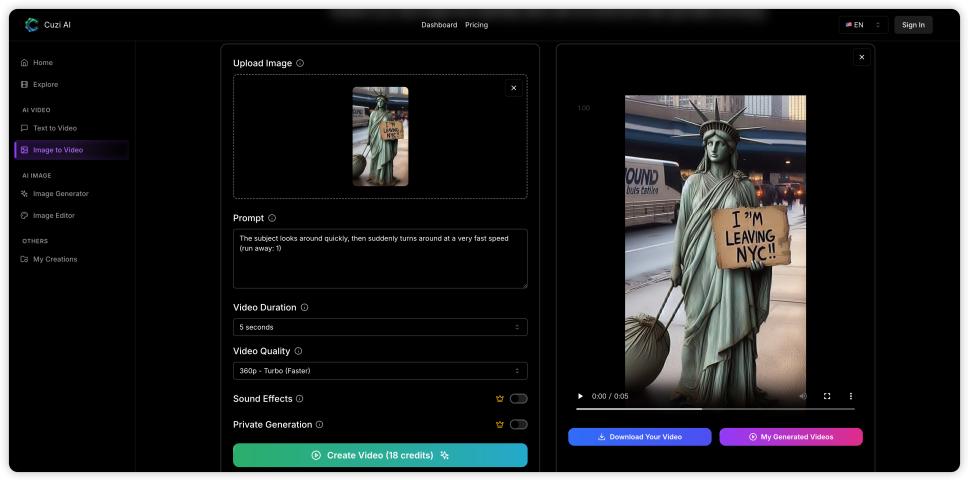This screenshot has width=968, height=480.
Task: Remove the uploaded image with the X
Action: [x=513, y=88]
